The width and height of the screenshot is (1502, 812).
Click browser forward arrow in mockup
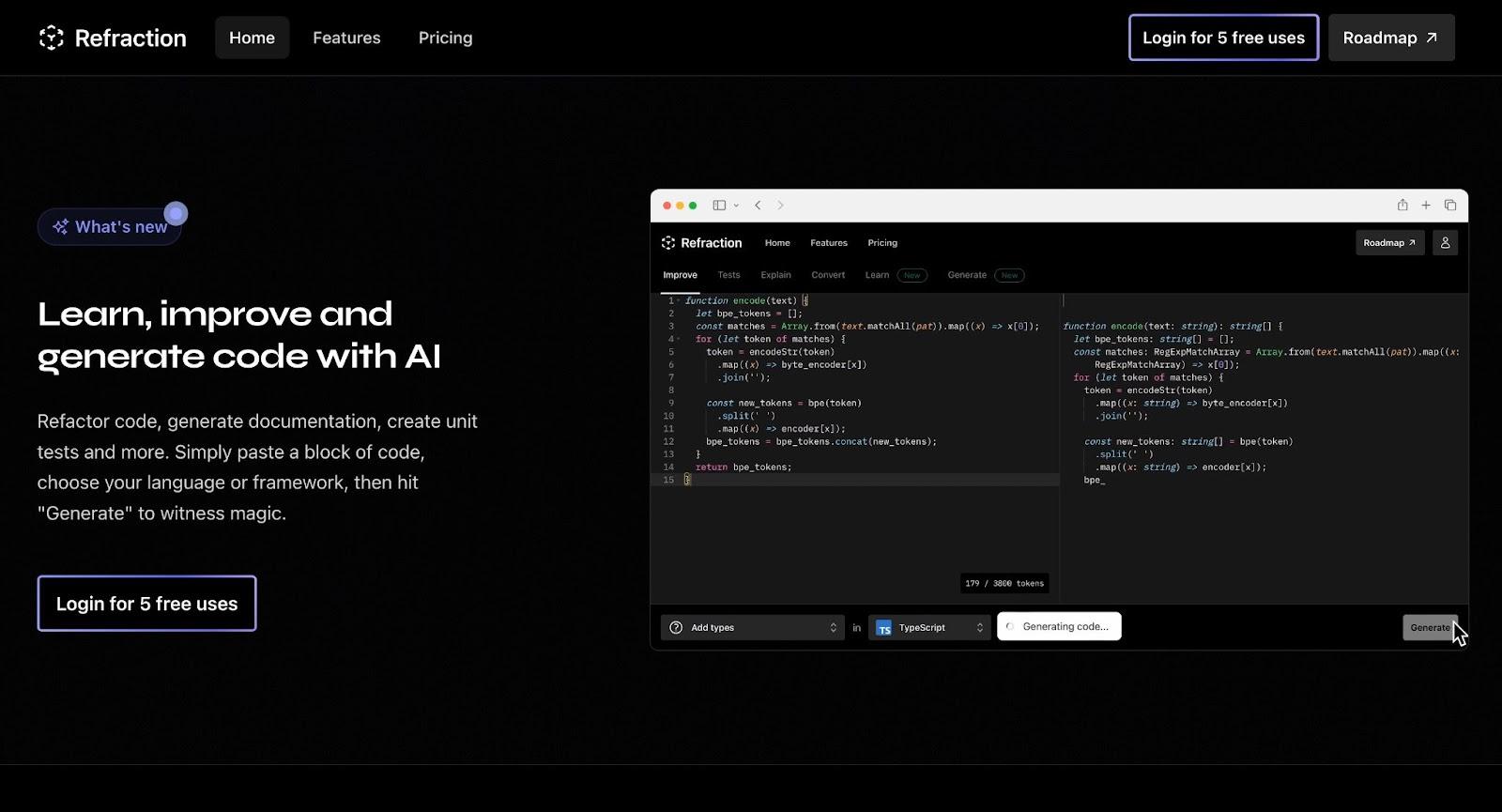click(780, 206)
